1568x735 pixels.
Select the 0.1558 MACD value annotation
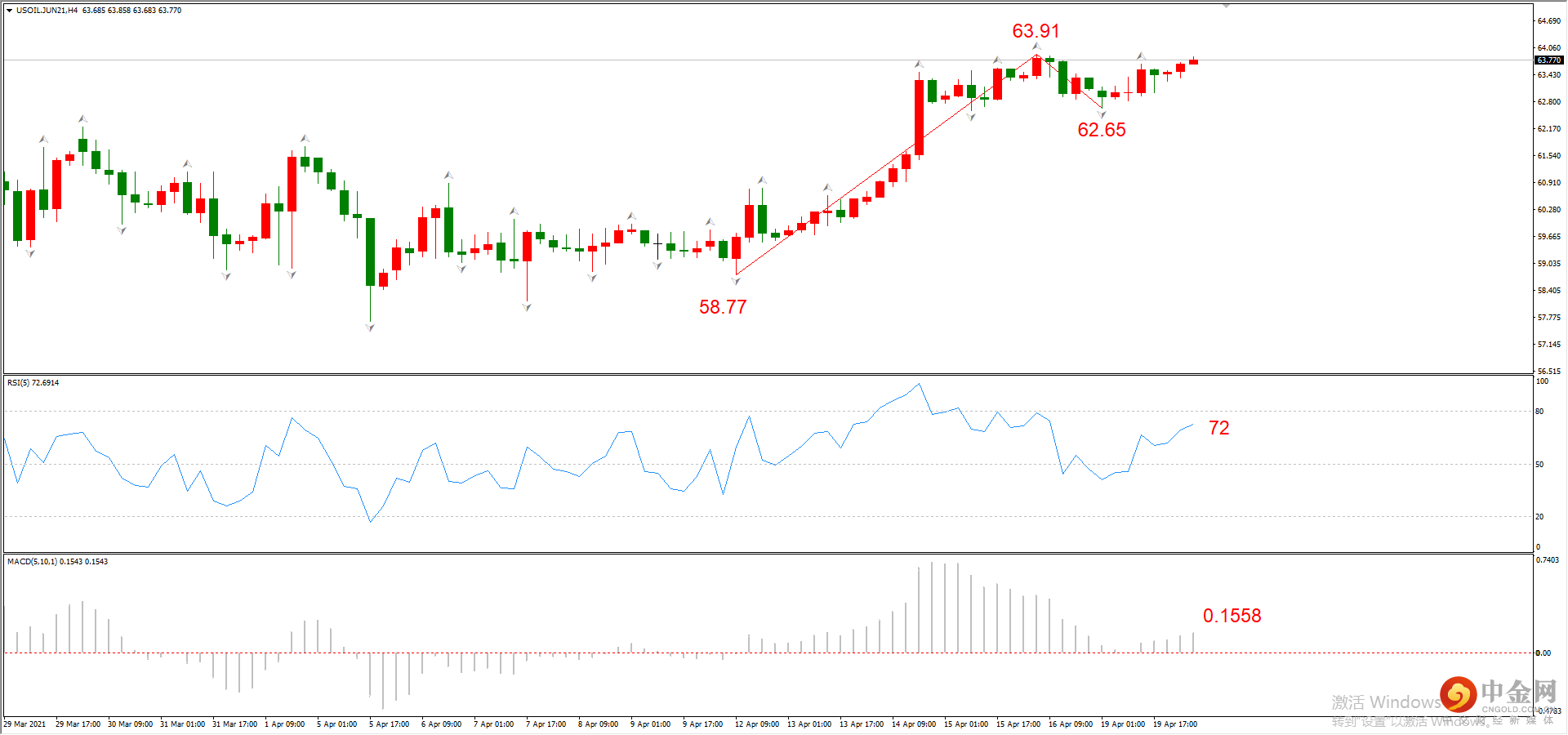tap(1232, 616)
